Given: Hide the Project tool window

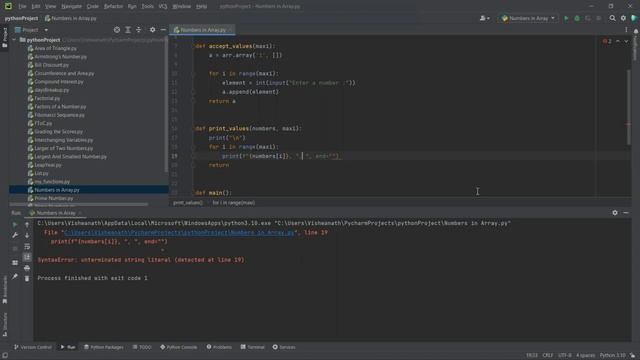Looking at the screenshot, I should pyautogui.click(x=163, y=30).
